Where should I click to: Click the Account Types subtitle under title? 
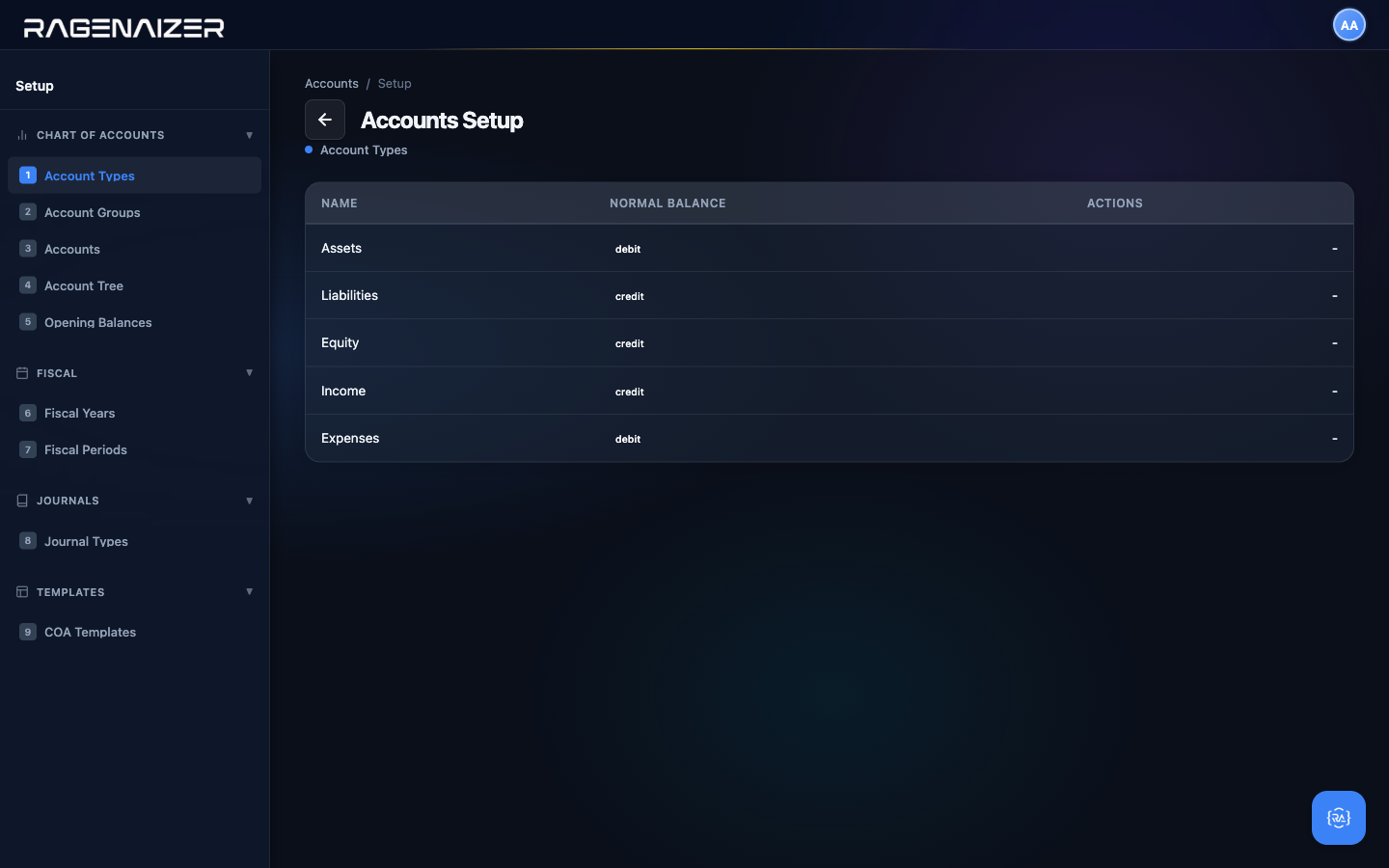(364, 149)
